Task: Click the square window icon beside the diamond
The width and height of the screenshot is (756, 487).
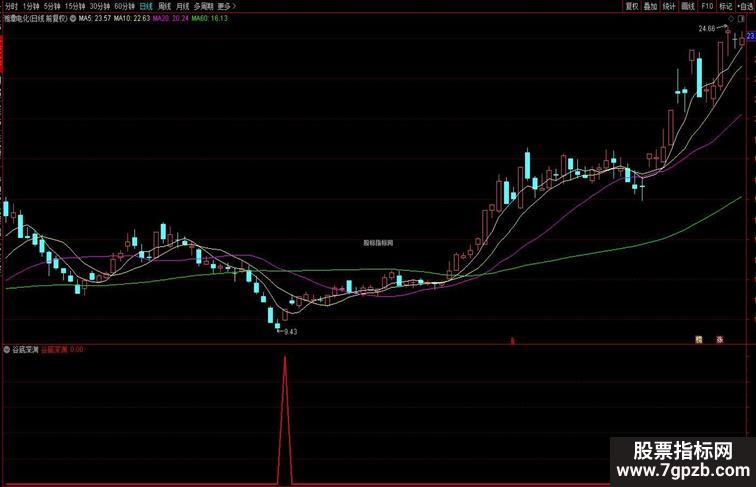Action: 741,19
